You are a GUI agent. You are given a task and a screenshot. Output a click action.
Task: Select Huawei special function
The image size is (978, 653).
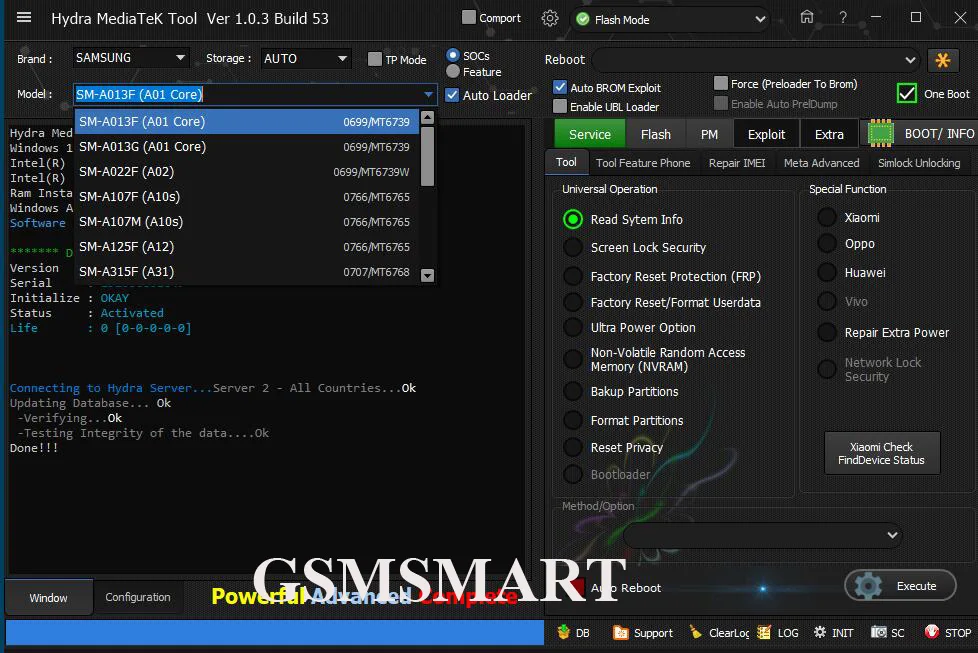coord(827,272)
